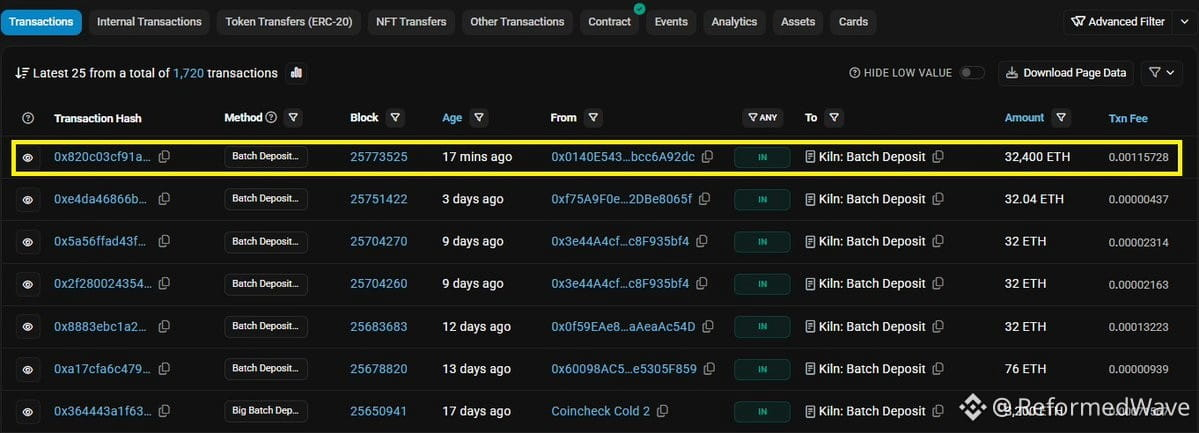The width and height of the screenshot is (1199, 433).
Task: Open the Method column filter
Action: coord(293,118)
